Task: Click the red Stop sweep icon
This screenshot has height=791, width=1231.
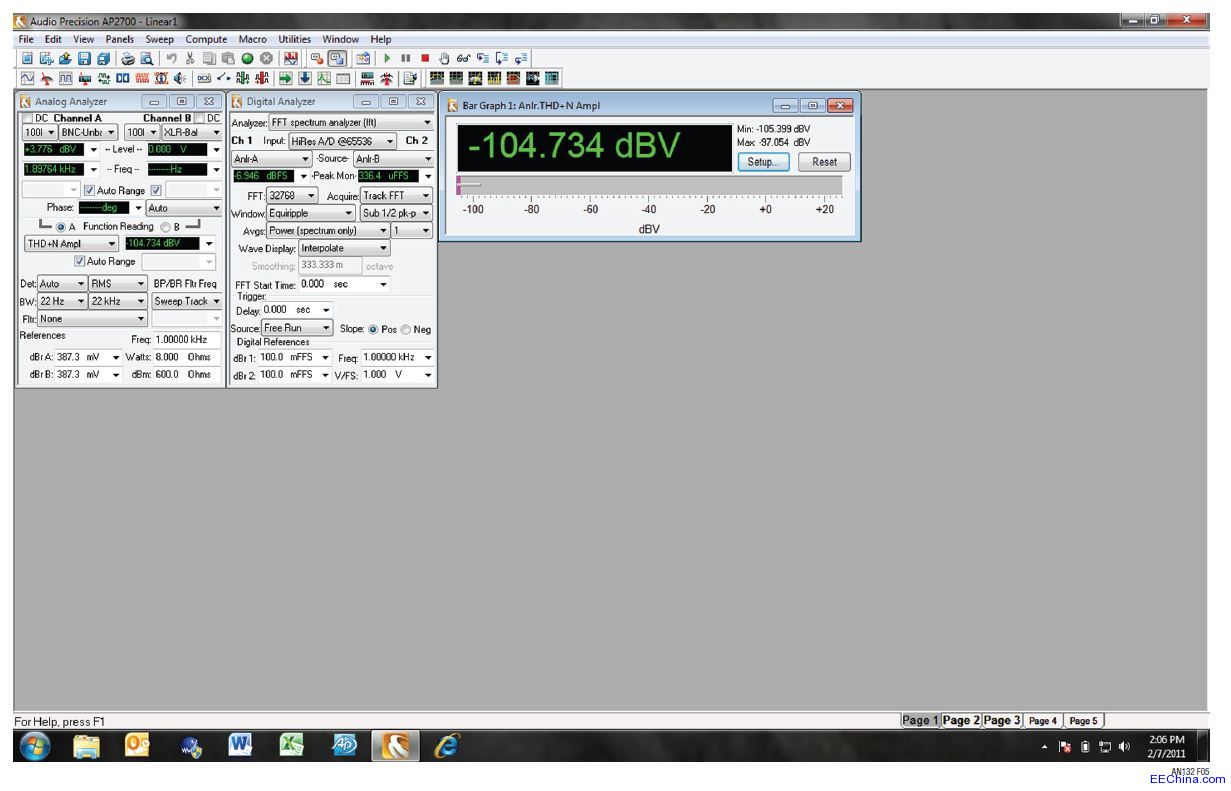Action: (425, 58)
